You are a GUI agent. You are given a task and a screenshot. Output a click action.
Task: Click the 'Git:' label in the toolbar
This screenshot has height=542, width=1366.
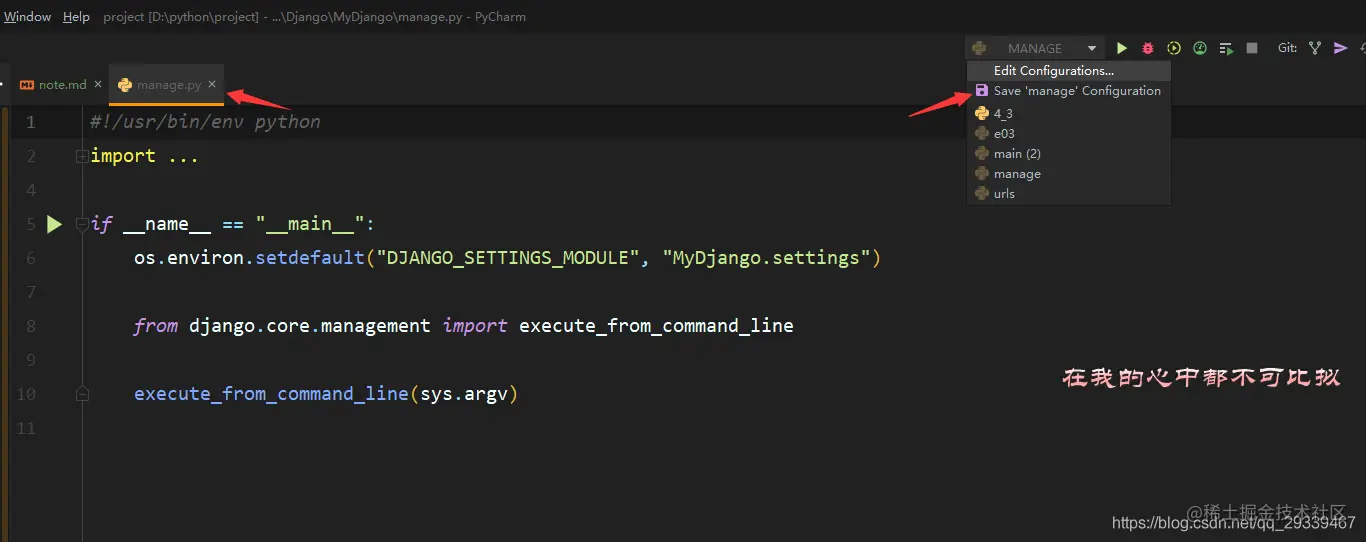point(1287,48)
